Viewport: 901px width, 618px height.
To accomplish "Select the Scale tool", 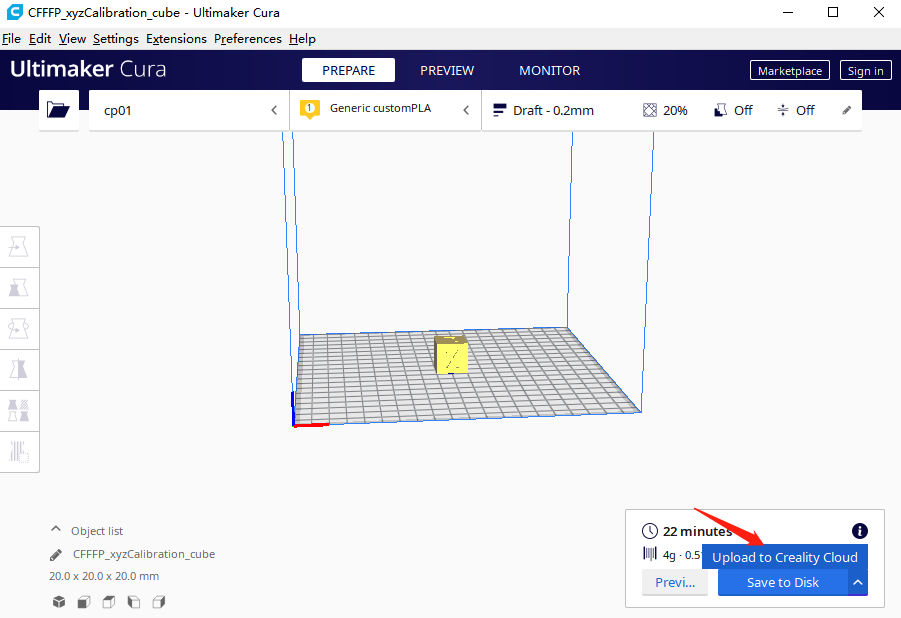I will point(20,288).
